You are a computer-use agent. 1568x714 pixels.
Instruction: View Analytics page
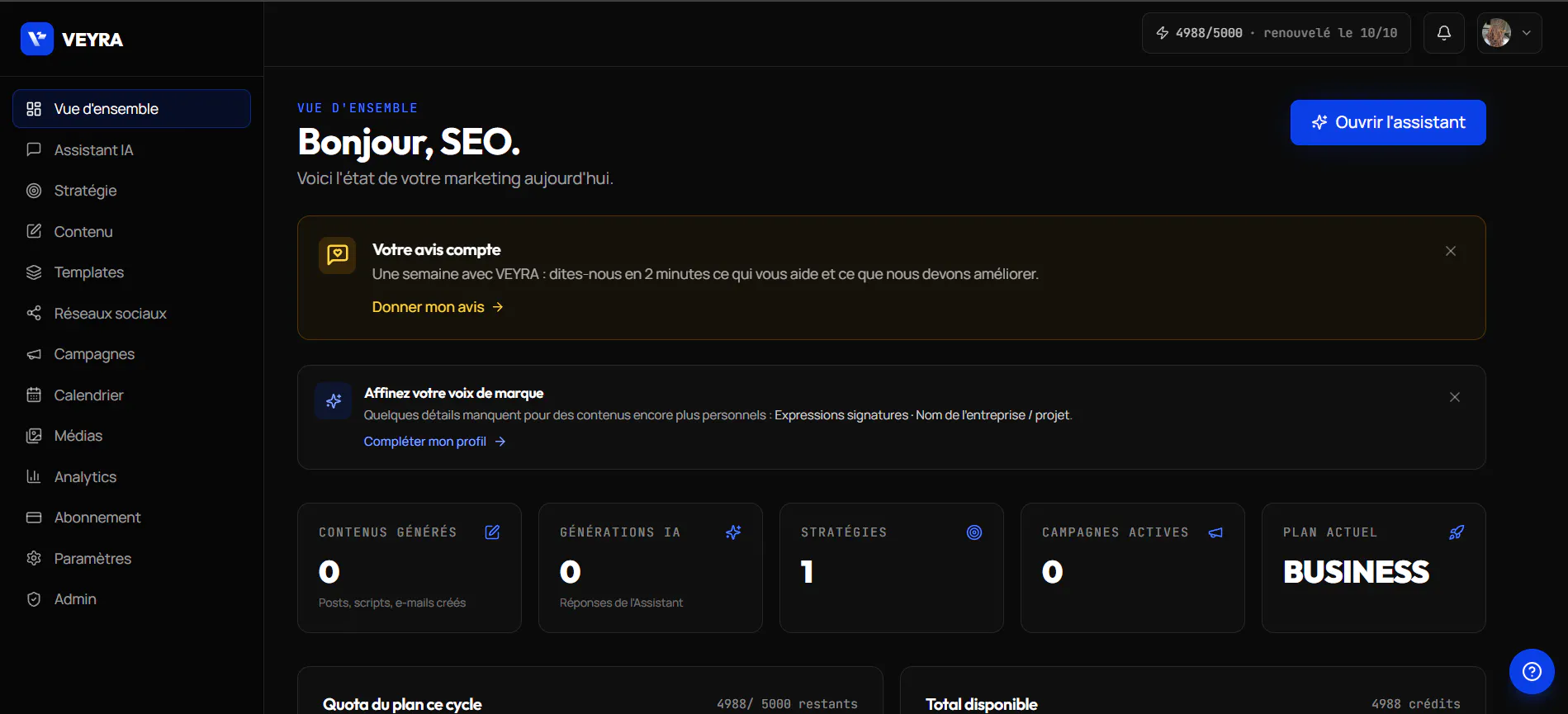coord(131,476)
